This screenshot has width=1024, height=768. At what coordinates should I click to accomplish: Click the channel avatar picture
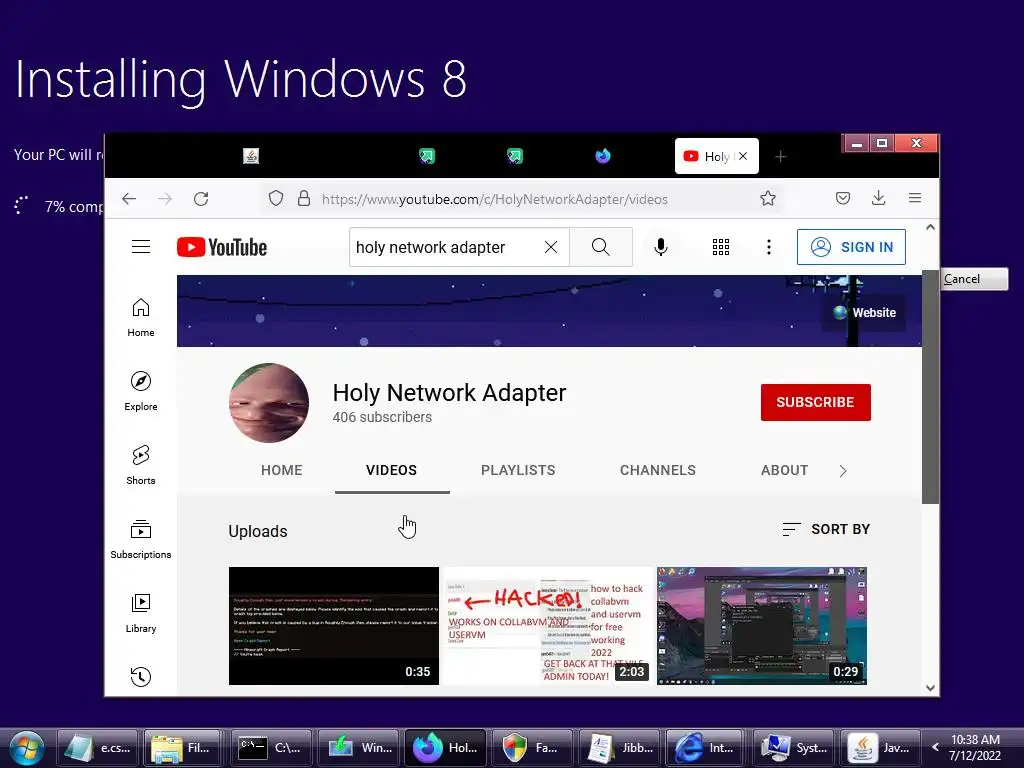pyautogui.click(x=269, y=403)
